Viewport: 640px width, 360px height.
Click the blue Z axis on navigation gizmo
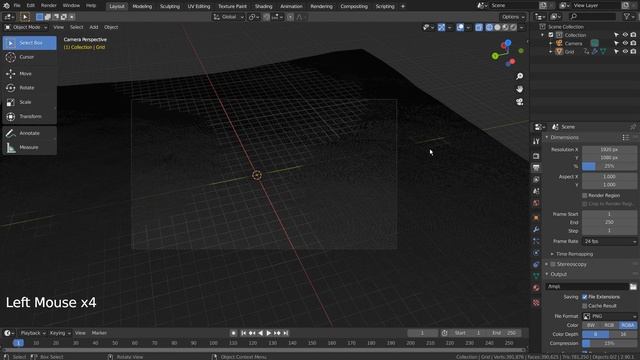coord(508,43)
